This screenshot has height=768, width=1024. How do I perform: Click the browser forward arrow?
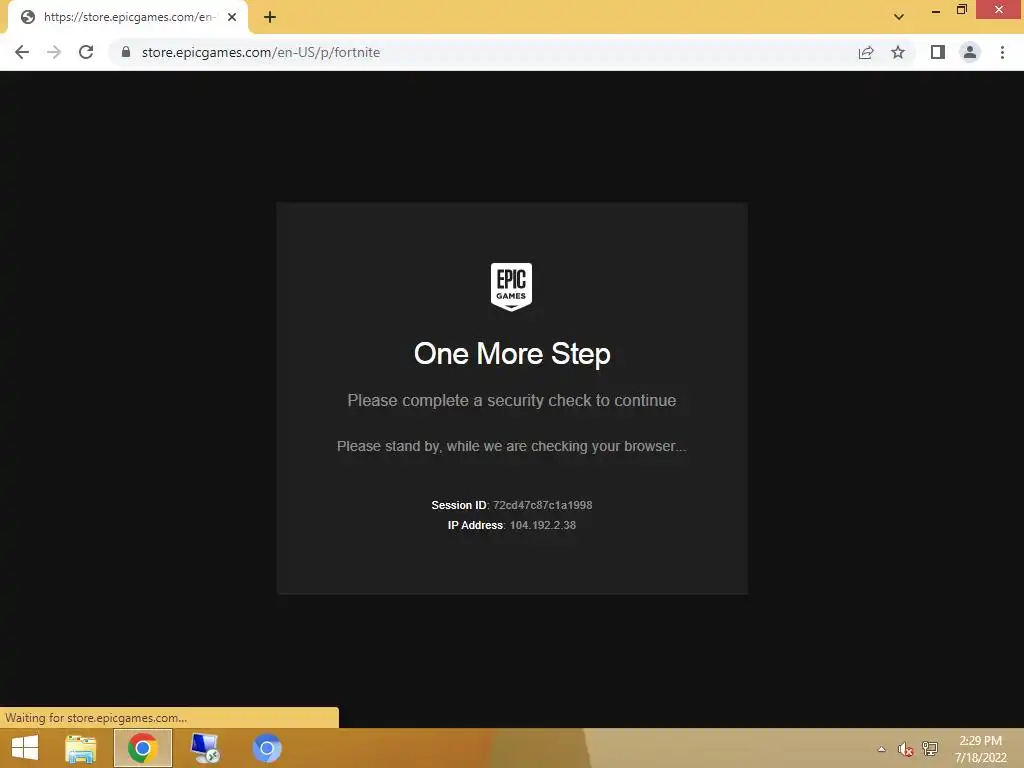coord(54,52)
